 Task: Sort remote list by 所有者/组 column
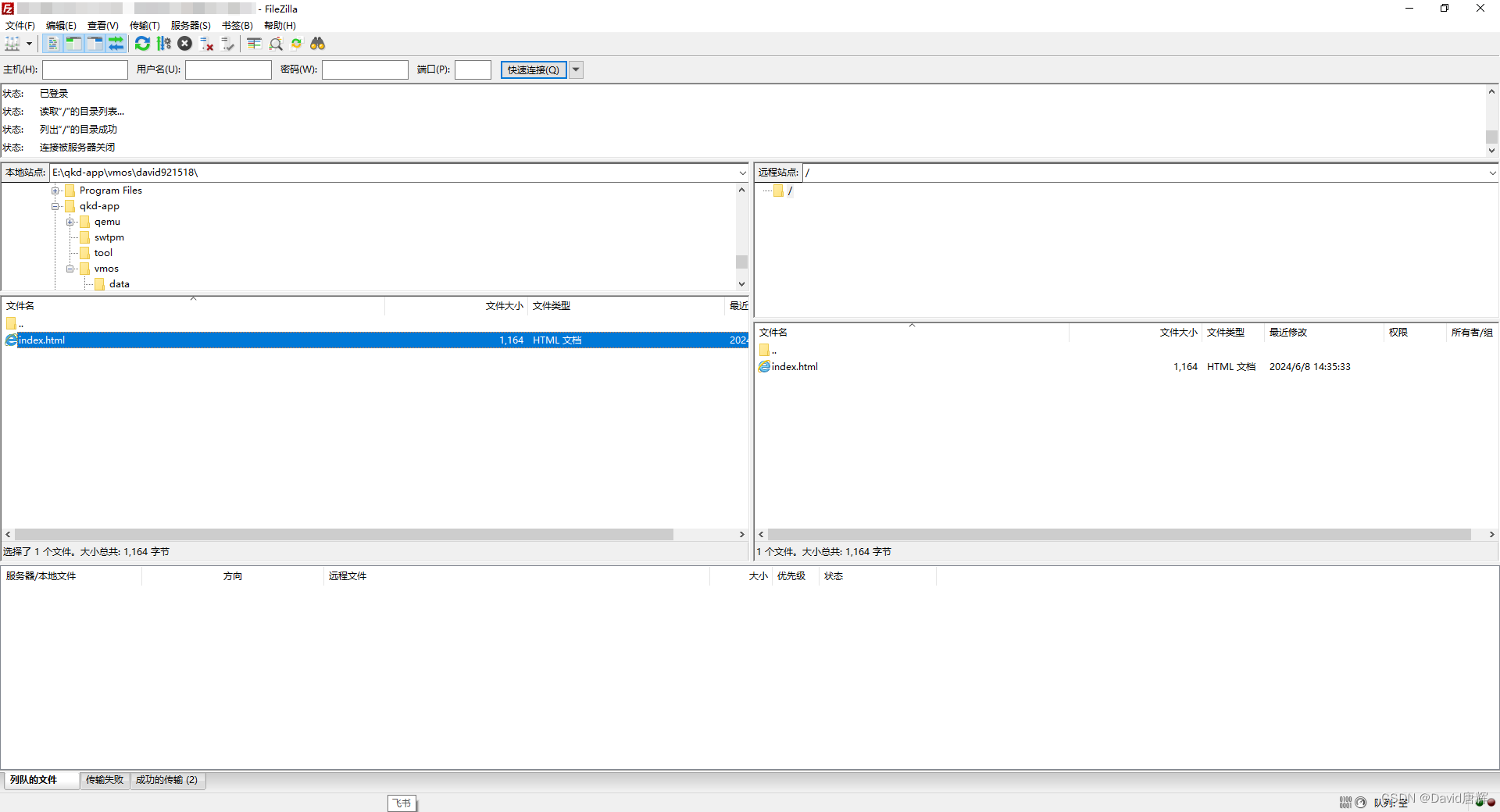pyautogui.click(x=1472, y=333)
